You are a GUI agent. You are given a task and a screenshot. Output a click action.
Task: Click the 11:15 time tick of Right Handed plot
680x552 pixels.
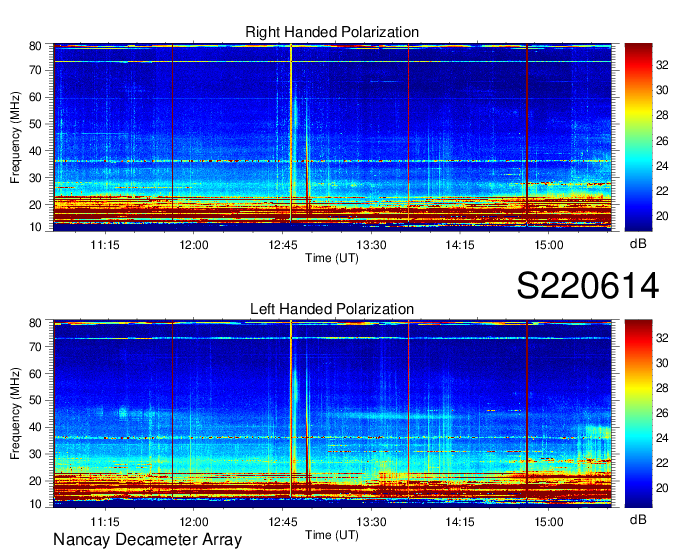105,245
